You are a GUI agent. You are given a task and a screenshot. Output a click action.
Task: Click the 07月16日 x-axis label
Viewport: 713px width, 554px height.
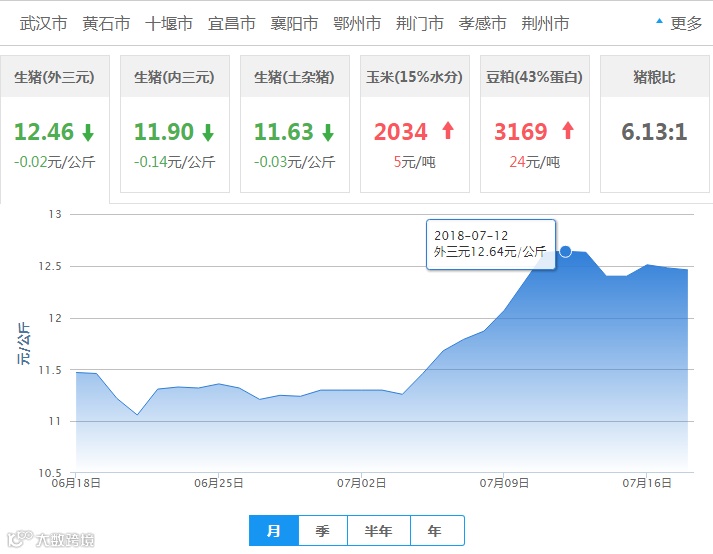tap(647, 483)
